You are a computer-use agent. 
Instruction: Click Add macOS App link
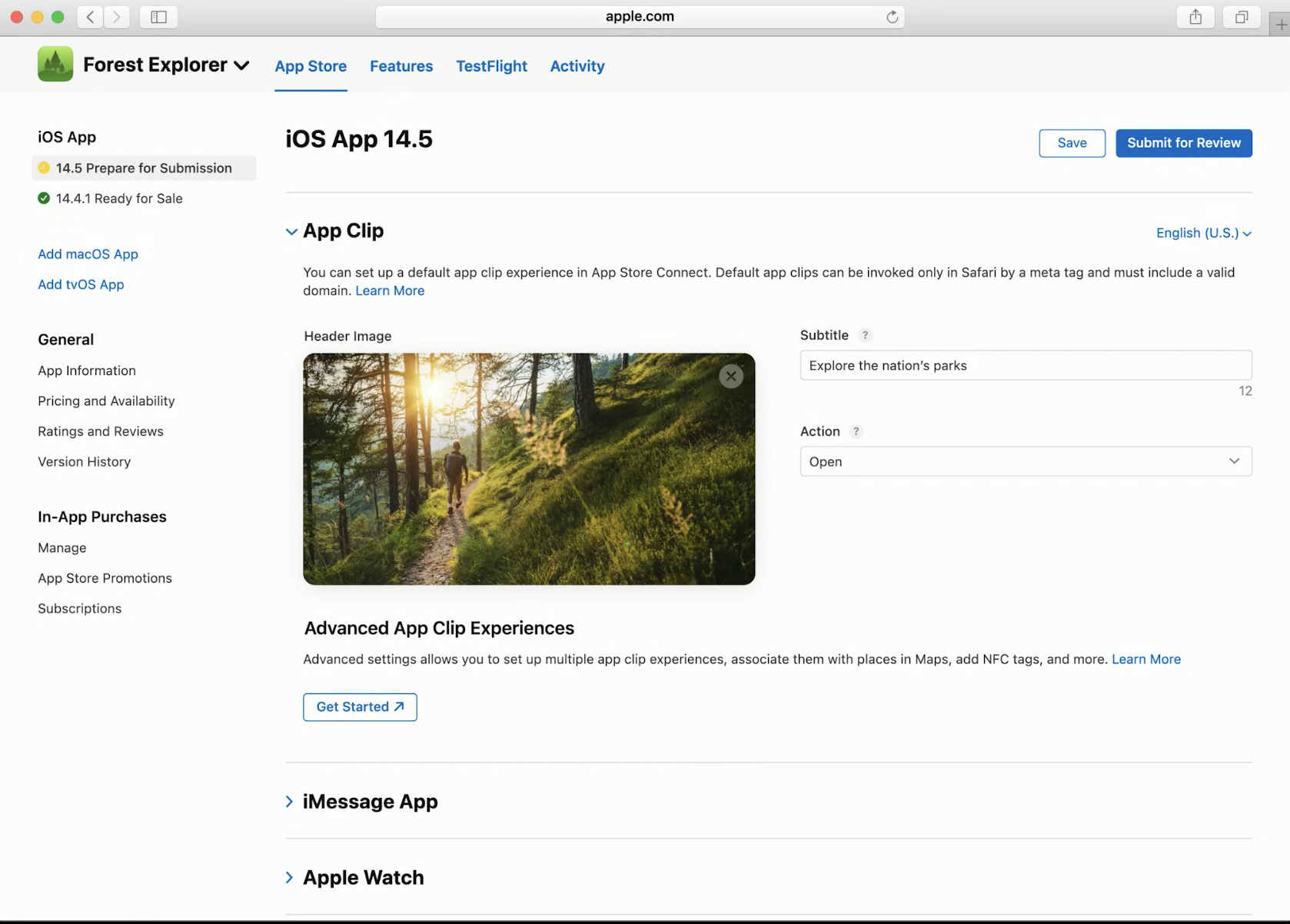[88, 254]
